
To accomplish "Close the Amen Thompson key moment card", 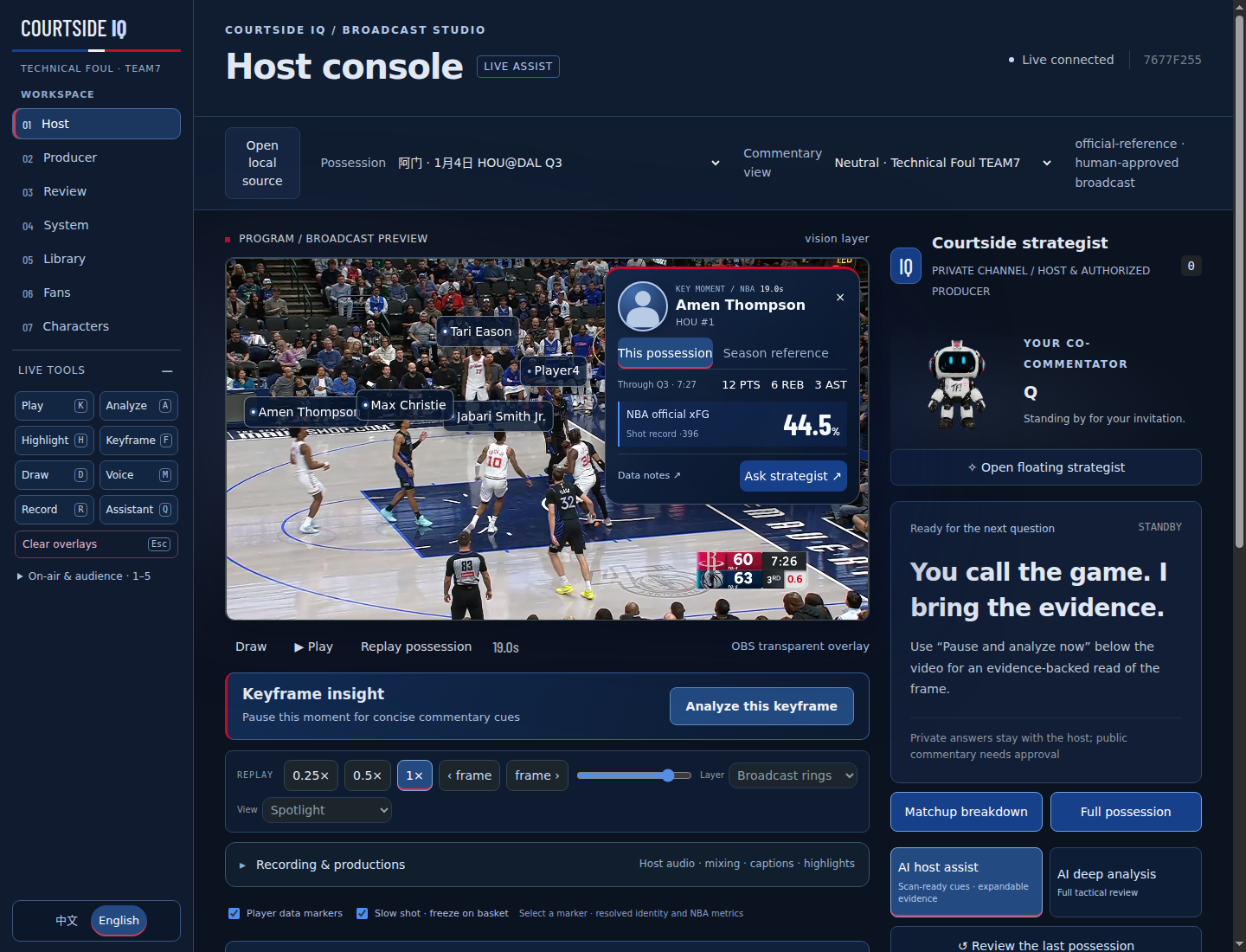I will (x=839, y=298).
